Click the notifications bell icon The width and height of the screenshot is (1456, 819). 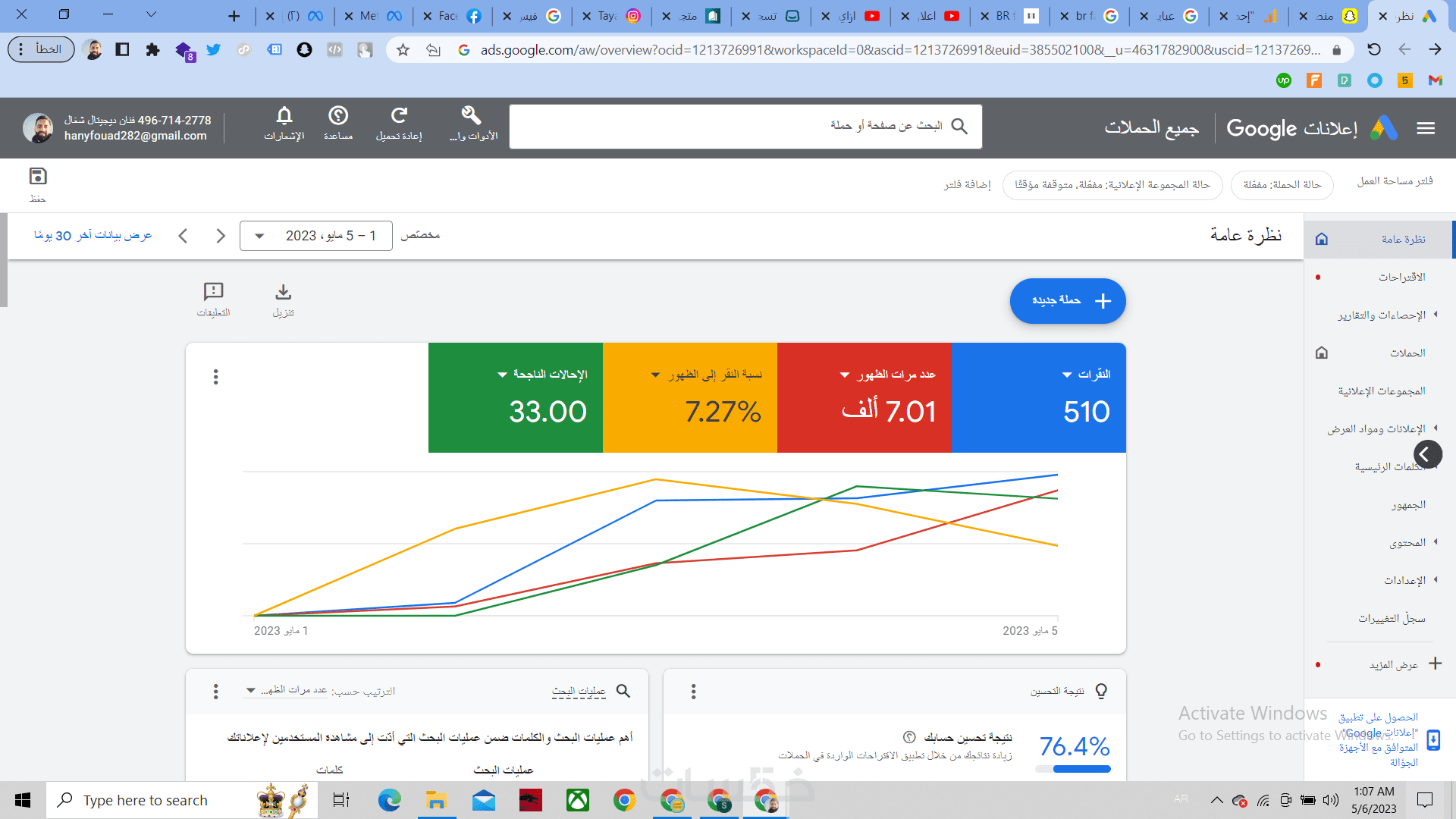pos(284,116)
